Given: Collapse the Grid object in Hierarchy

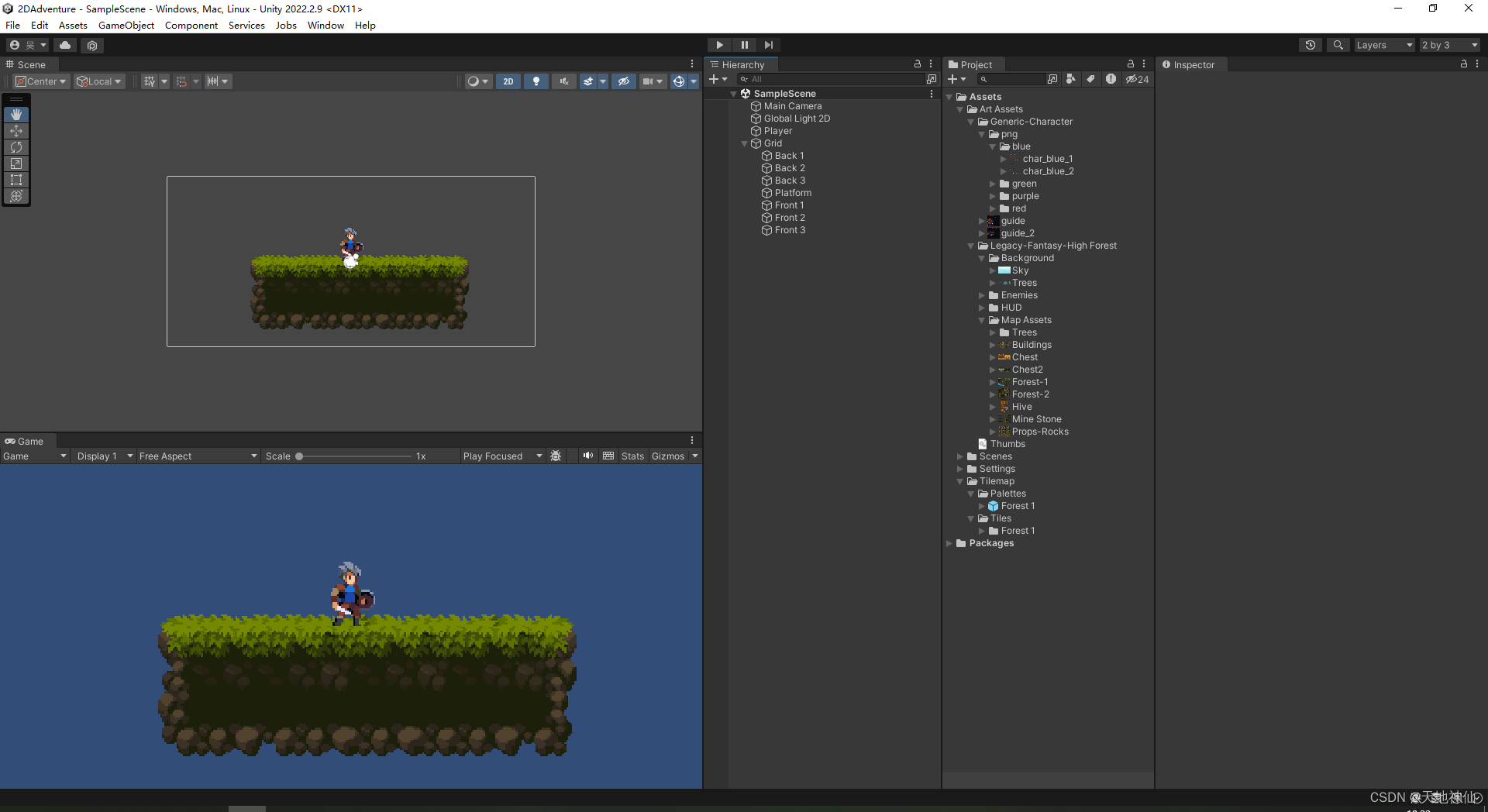Looking at the screenshot, I should point(745,143).
